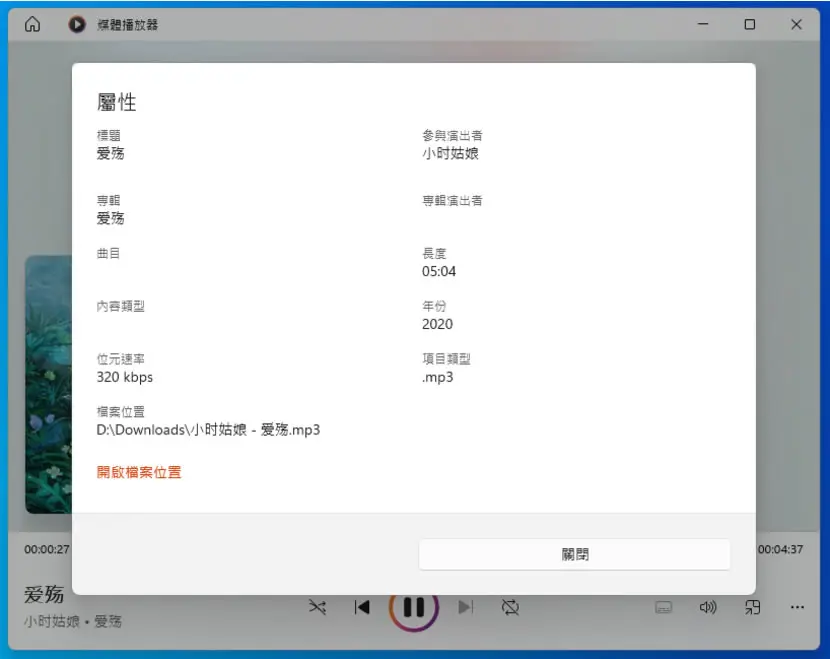This screenshot has height=659, width=830.
Task: Skip to next track
Action: (465, 607)
